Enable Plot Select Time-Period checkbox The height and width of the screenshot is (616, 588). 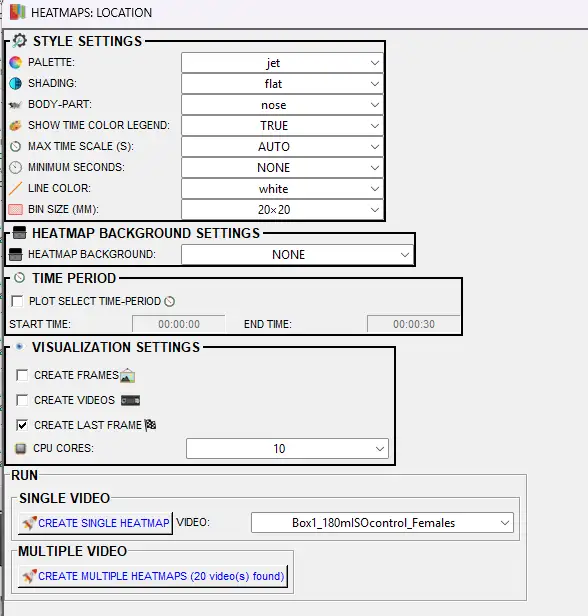coord(17,301)
